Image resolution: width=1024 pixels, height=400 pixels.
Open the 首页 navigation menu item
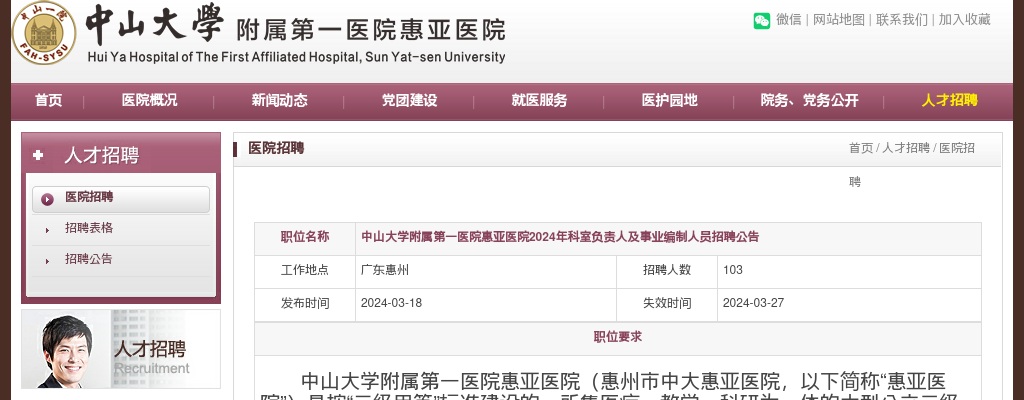[48, 100]
